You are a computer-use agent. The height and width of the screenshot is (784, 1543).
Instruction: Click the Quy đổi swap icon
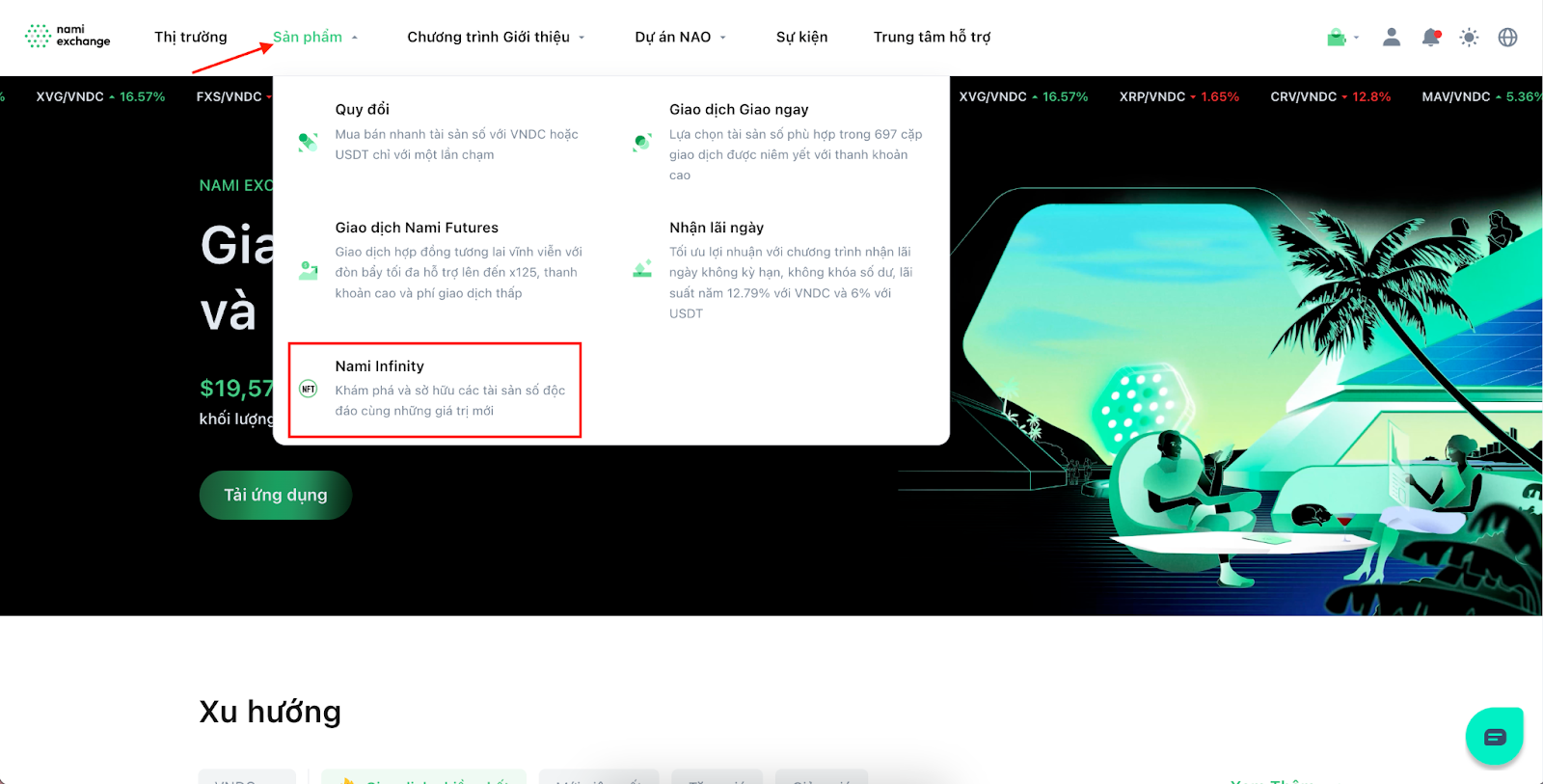[x=308, y=143]
